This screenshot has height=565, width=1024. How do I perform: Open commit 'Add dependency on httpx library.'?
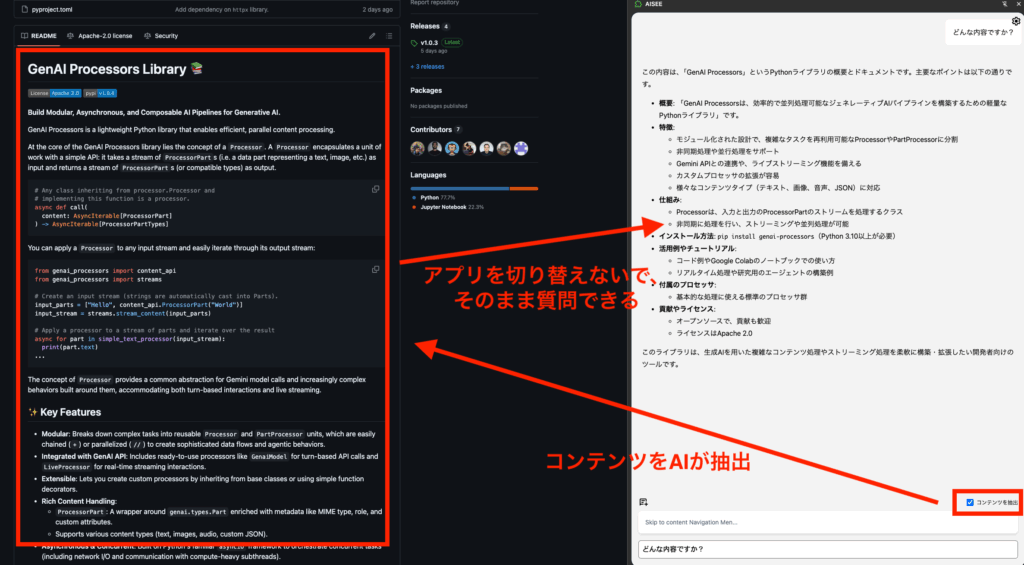(x=221, y=9)
